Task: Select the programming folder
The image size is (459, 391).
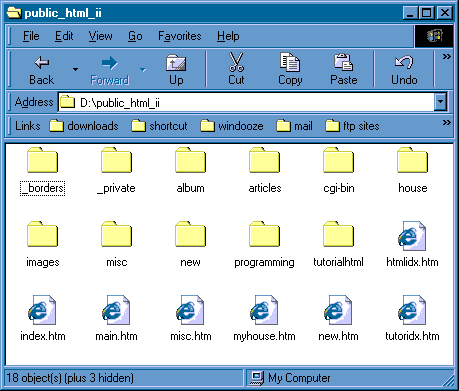Action: 265,245
